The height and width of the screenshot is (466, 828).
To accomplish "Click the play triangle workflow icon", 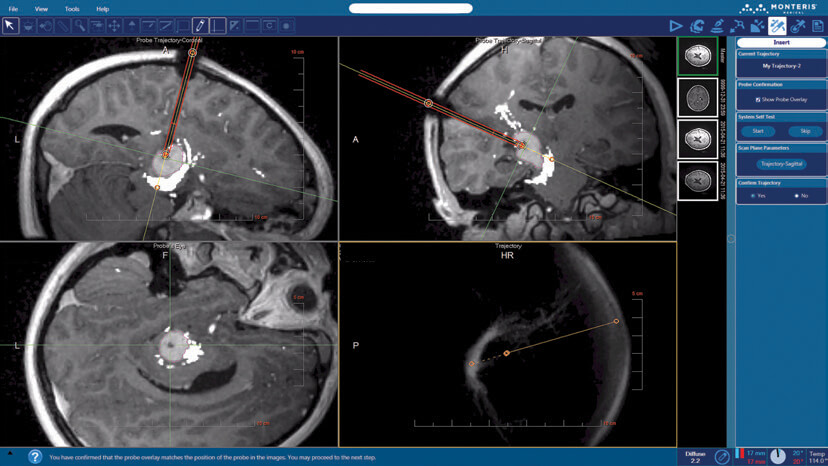I will pos(675,26).
